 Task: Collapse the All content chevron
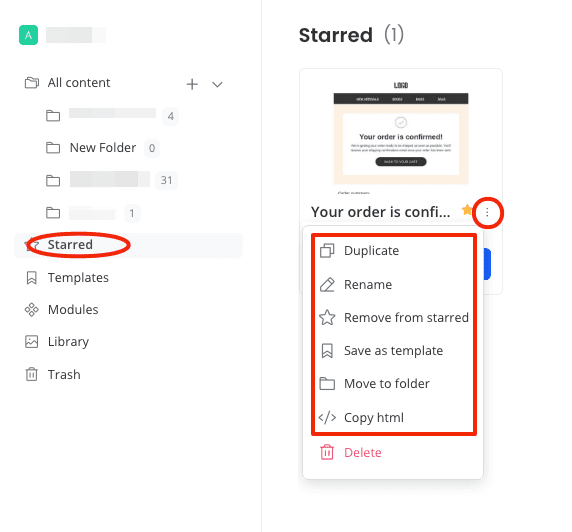click(x=217, y=84)
